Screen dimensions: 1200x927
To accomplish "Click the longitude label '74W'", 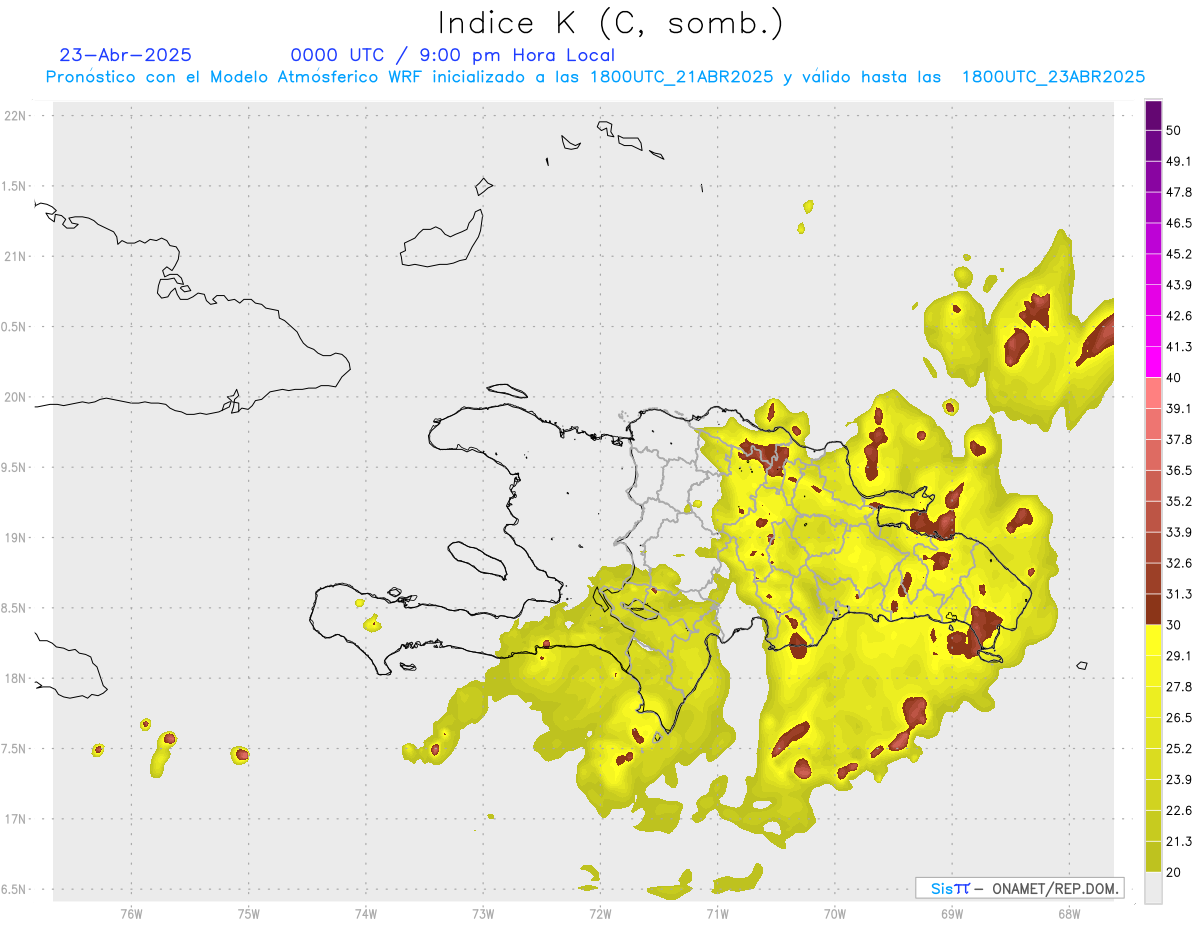I will [x=366, y=914].
